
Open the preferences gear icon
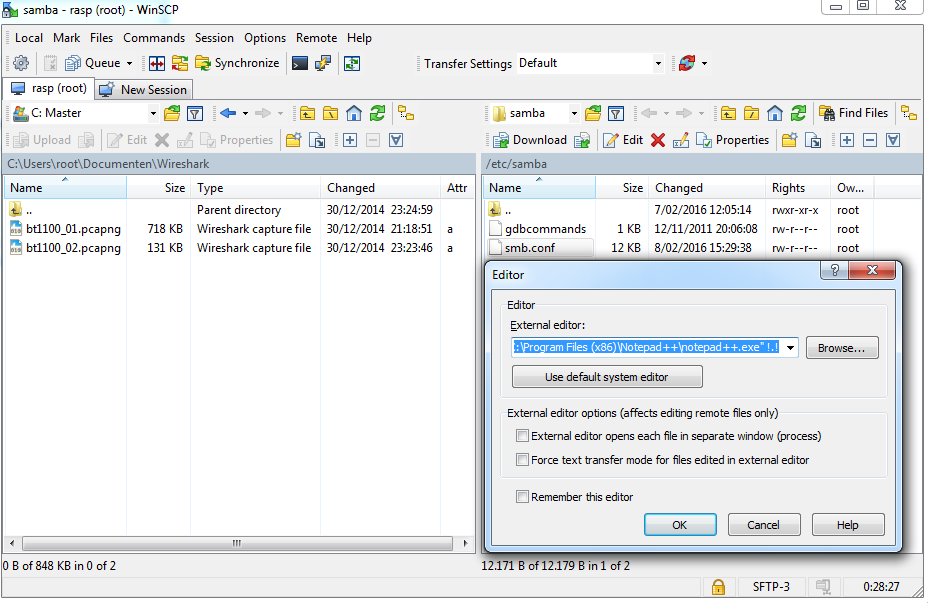click(21, 63)
